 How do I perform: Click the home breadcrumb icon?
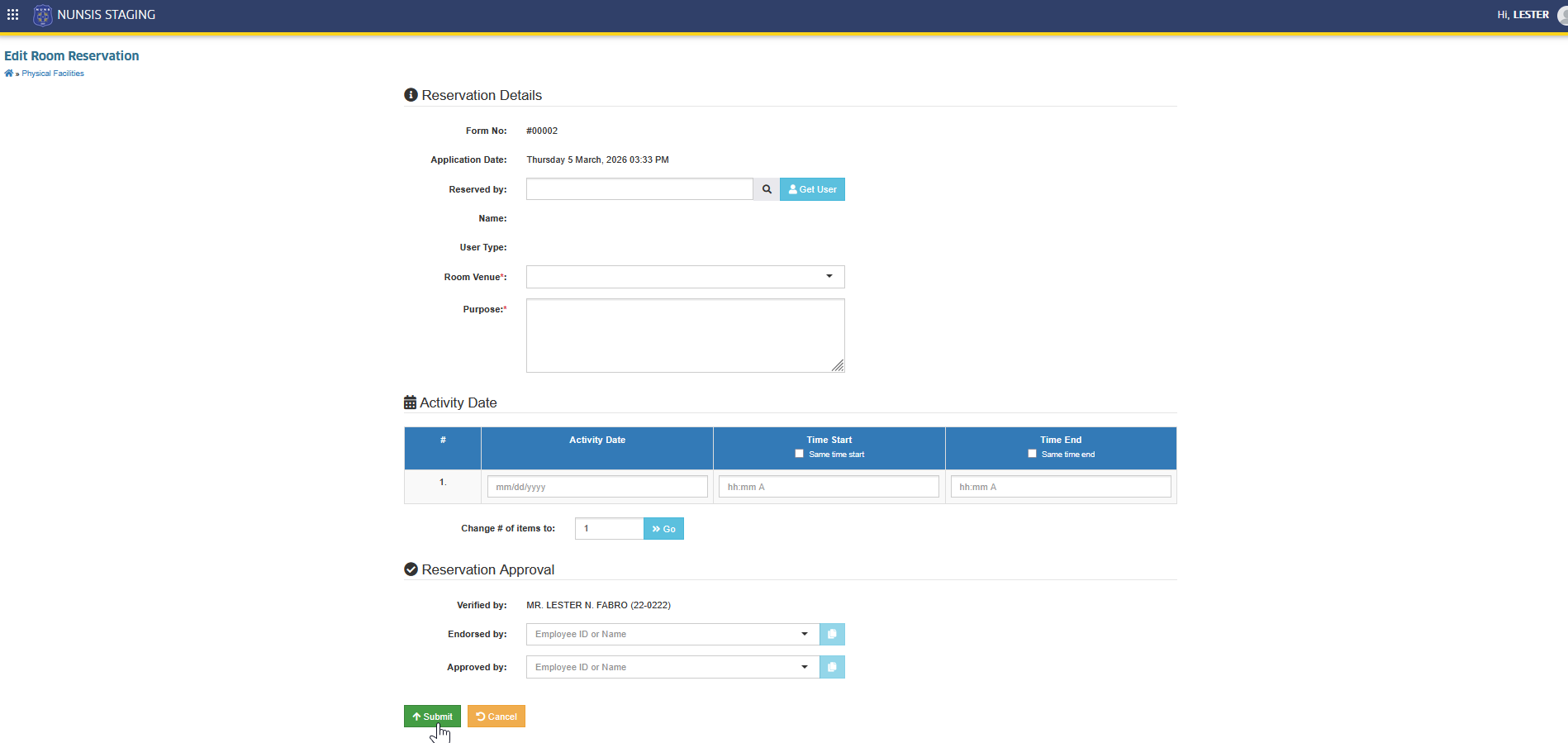9,74
